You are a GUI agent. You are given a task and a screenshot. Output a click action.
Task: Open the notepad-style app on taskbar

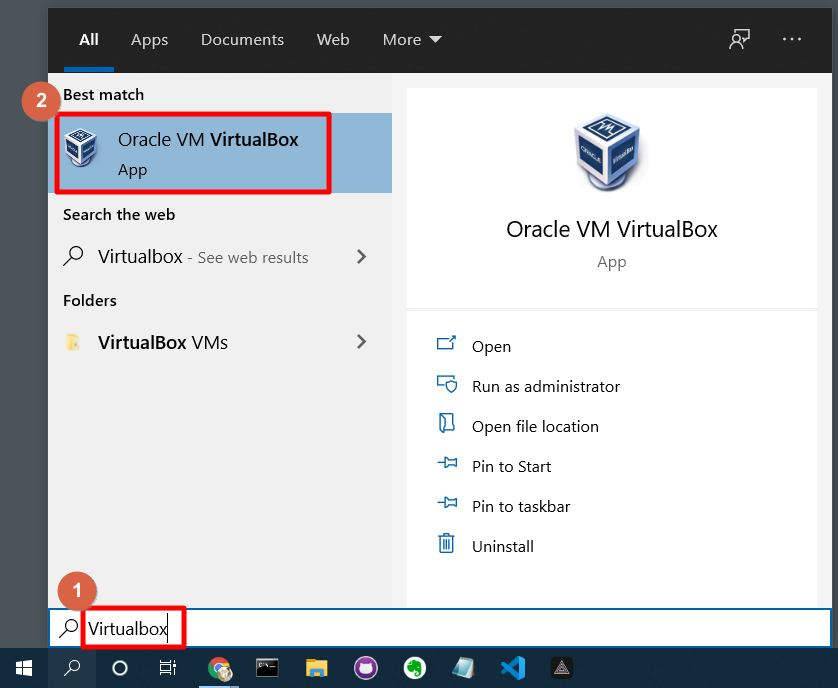[463, 668]
